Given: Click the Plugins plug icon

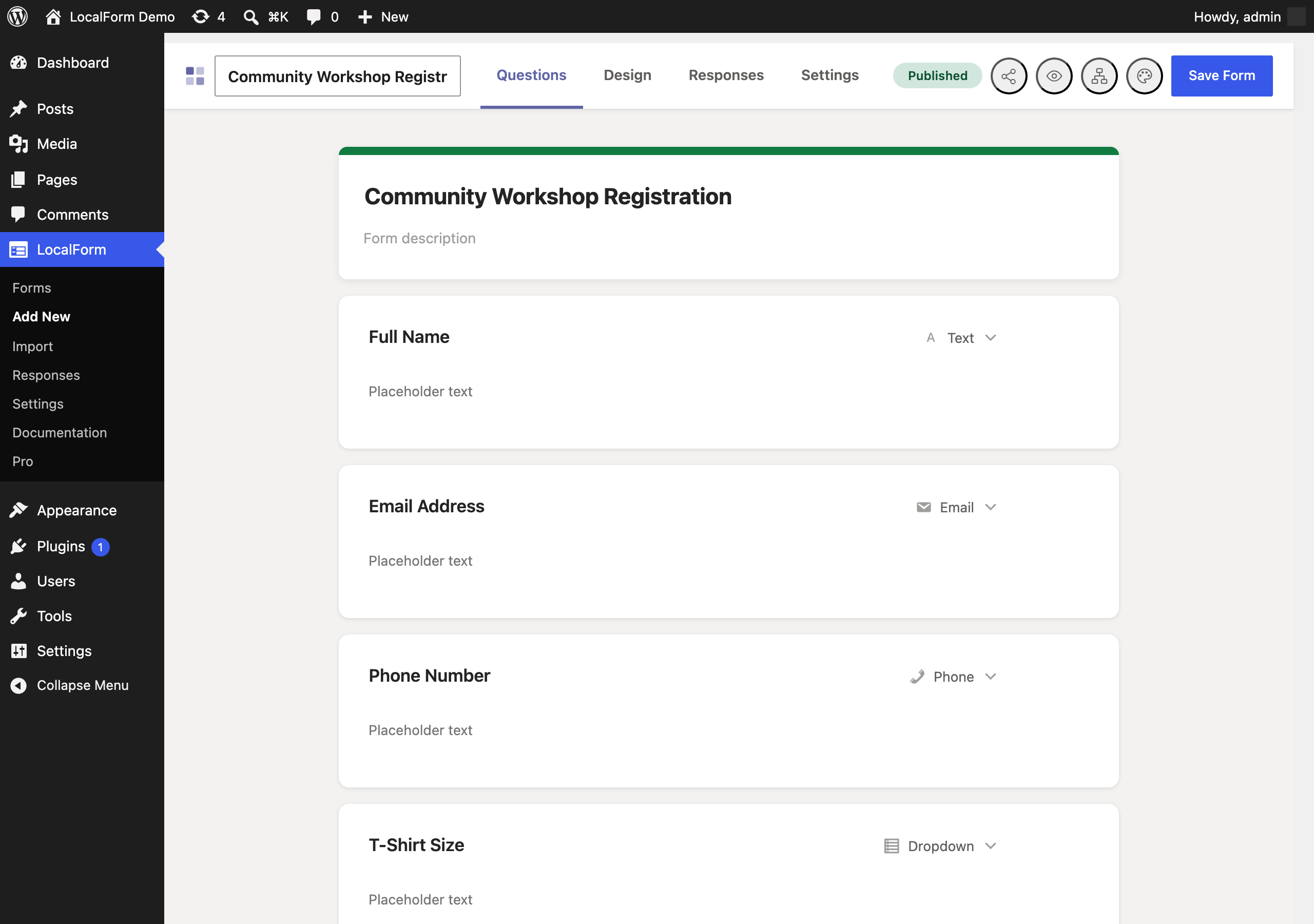Looking at the screenshot, I should 18,546.
